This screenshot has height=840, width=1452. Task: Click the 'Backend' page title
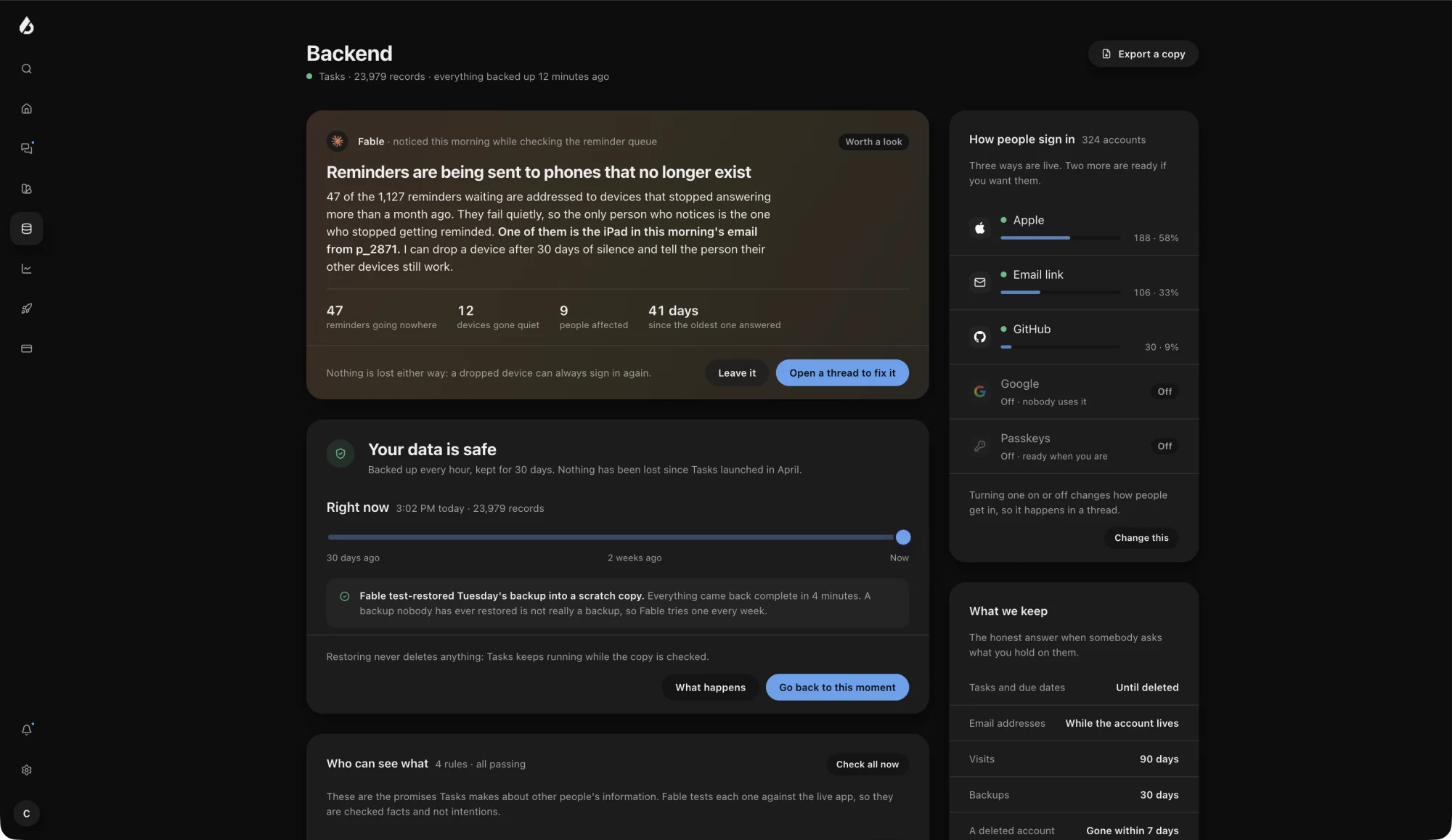point(349,54)
